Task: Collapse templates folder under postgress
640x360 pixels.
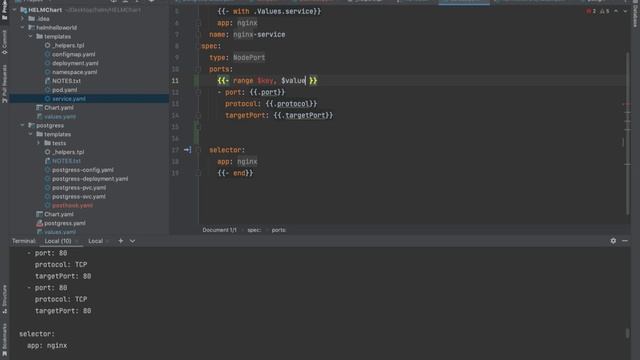Action: pos(31,134)
